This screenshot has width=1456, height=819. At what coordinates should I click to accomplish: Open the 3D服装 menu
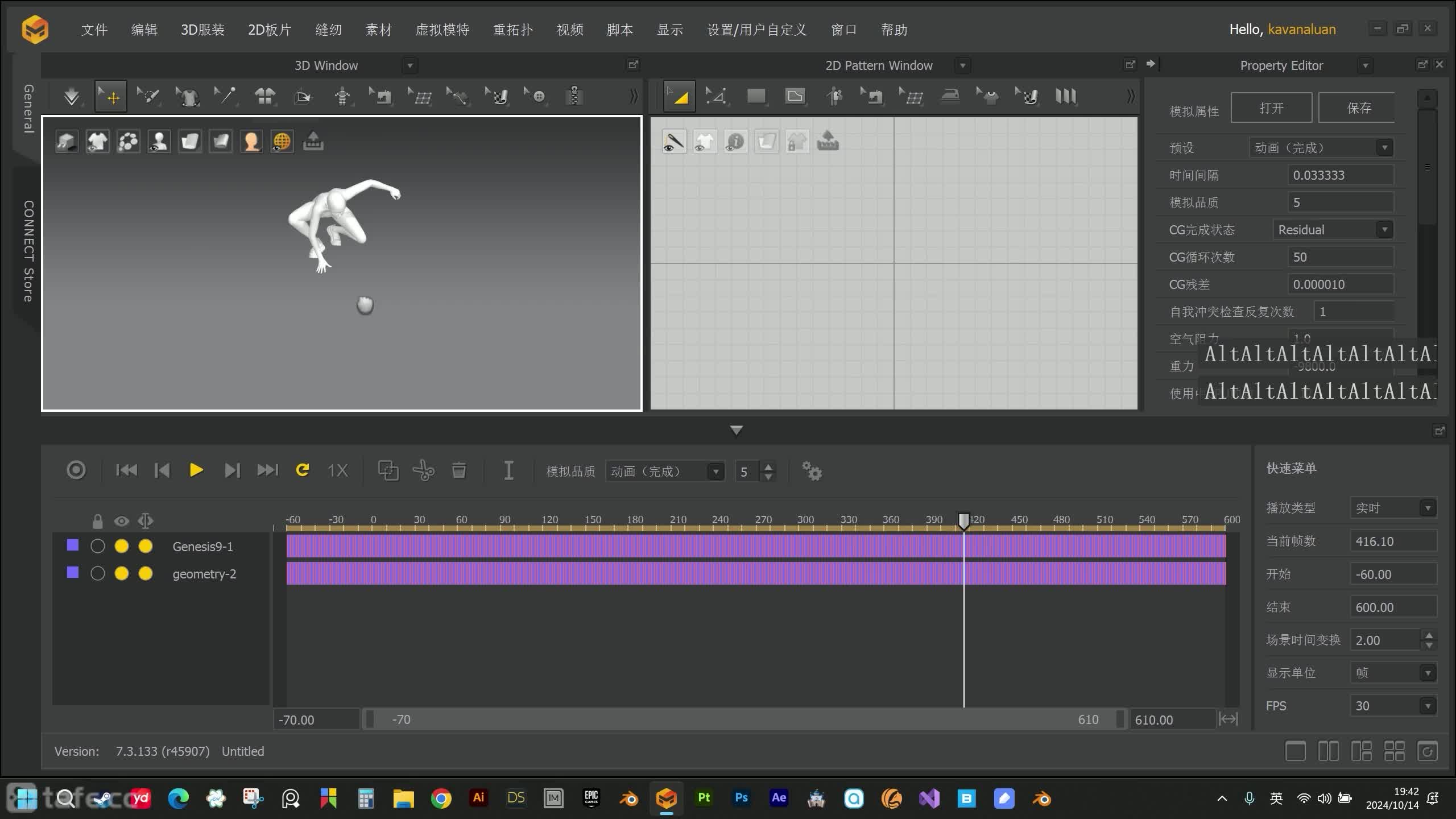(x=202, y=30)
